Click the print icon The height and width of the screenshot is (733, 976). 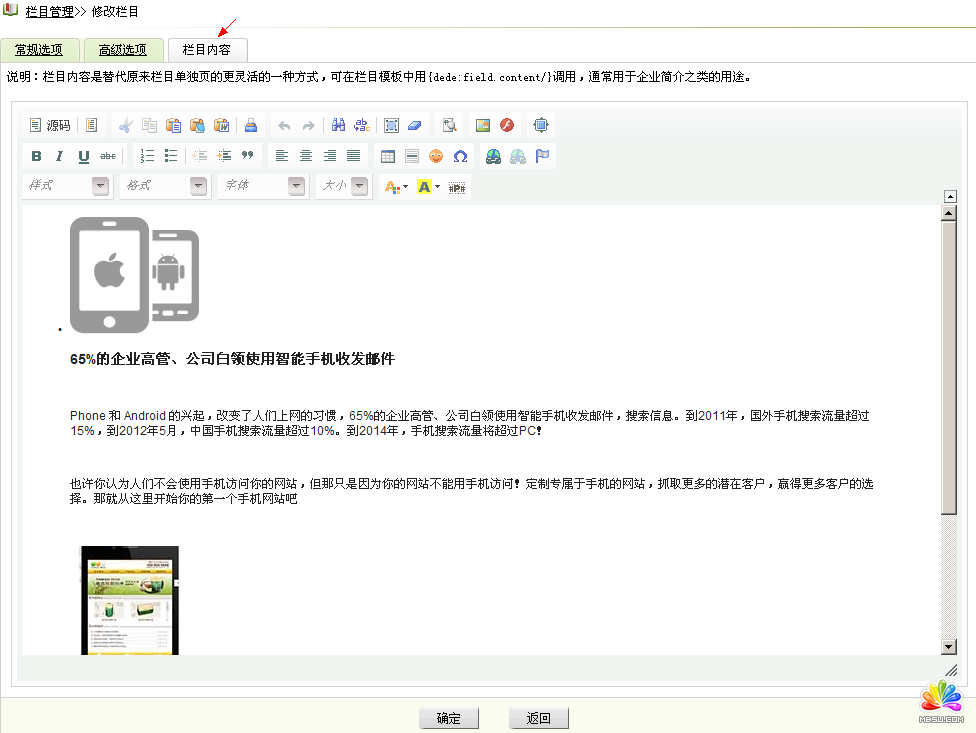click(x=251, y=125)
